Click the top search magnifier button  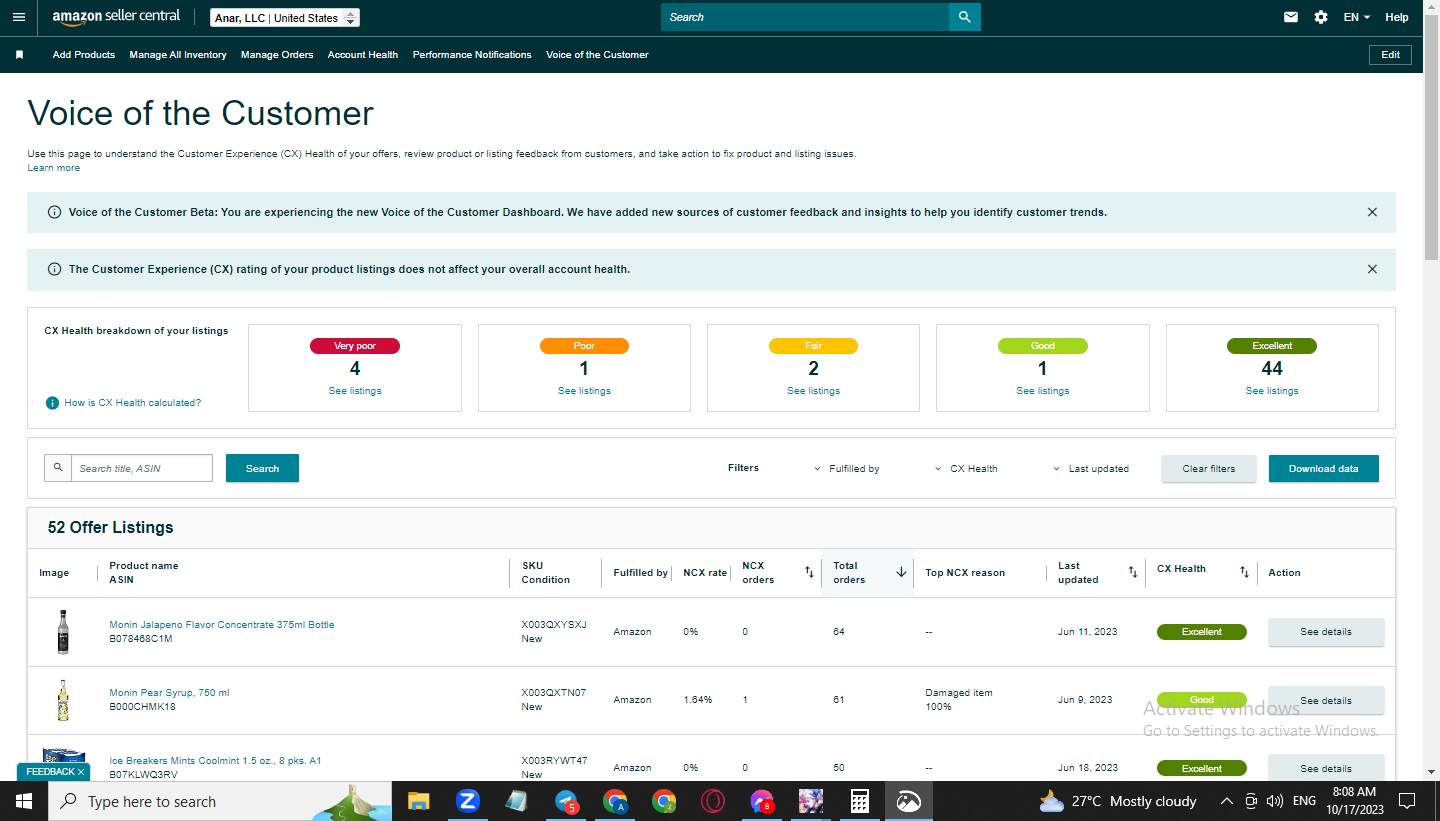tap(964, 17)
